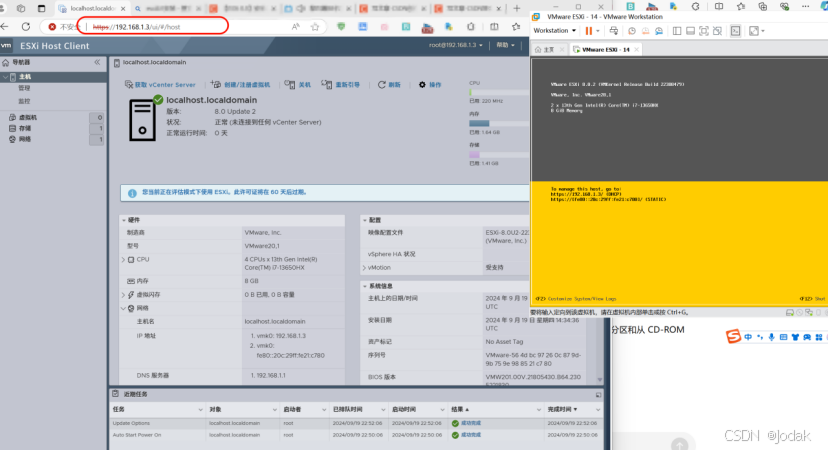
Task: Collapse the navigator panel with double-chevron icon
Action: (x=97, y=62)
